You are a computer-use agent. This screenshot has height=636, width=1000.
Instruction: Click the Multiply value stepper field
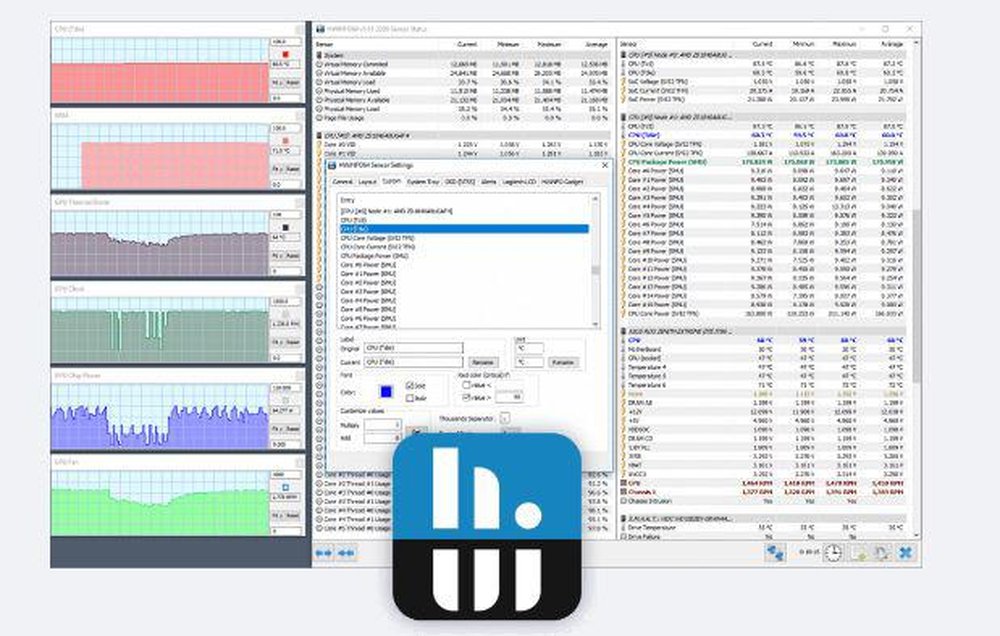point(382,425)
